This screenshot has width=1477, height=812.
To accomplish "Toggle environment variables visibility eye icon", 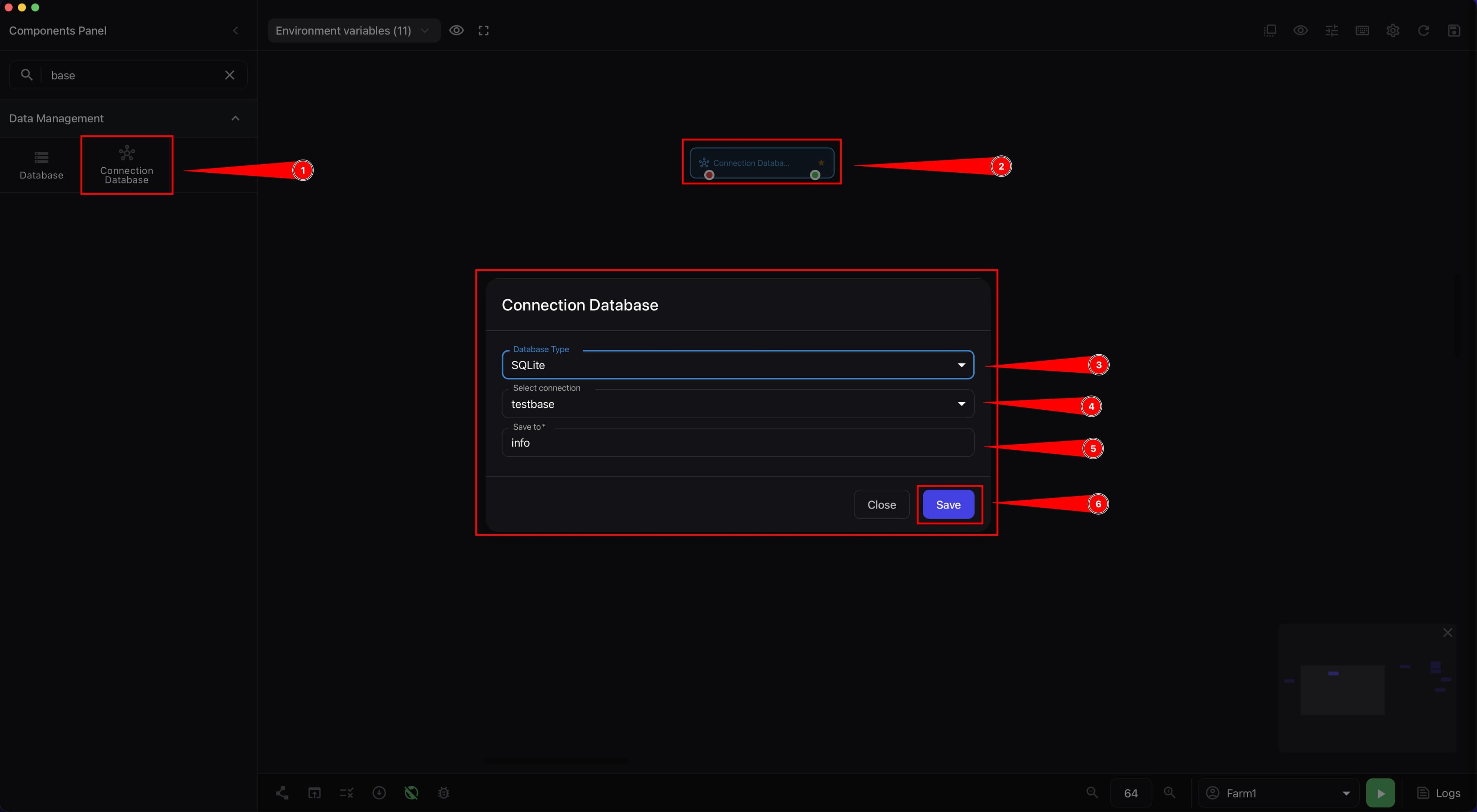I will [457, 30].
